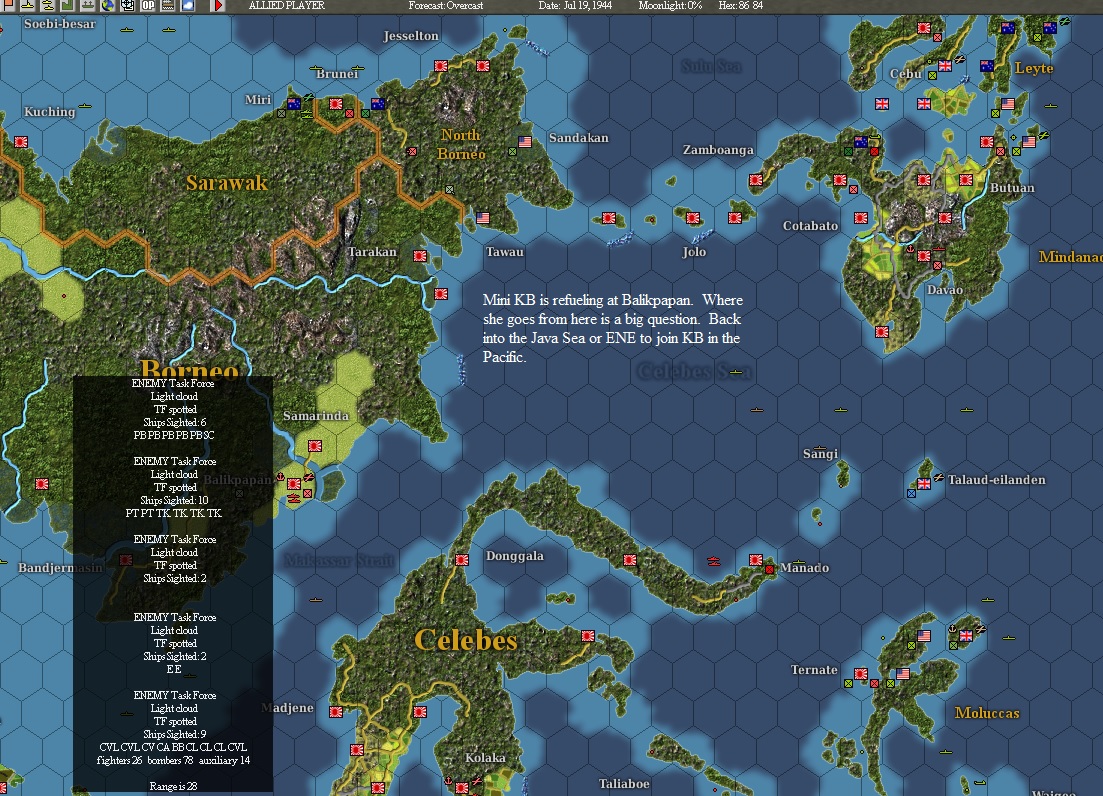Click the crosshair target toolbar icon
Viewport: 1103px width, 796px height.
pos(127,5)
